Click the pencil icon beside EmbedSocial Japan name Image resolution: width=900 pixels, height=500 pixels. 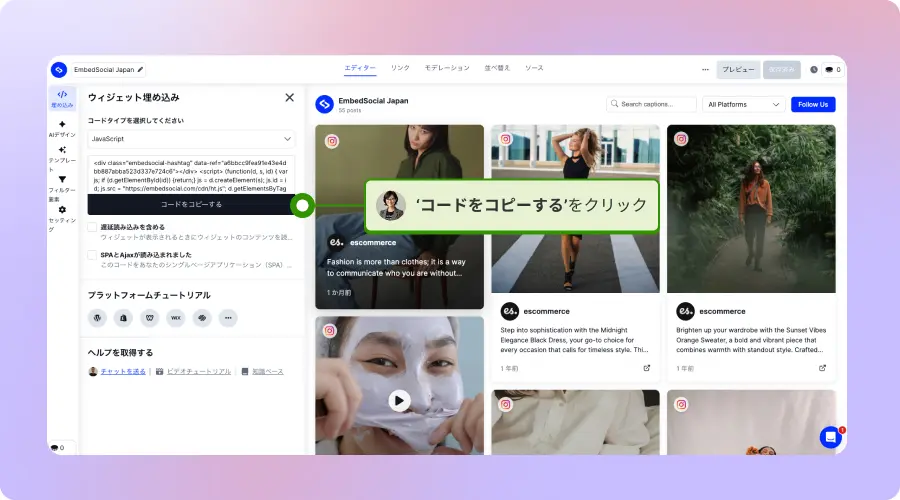(x=140, y=69)
